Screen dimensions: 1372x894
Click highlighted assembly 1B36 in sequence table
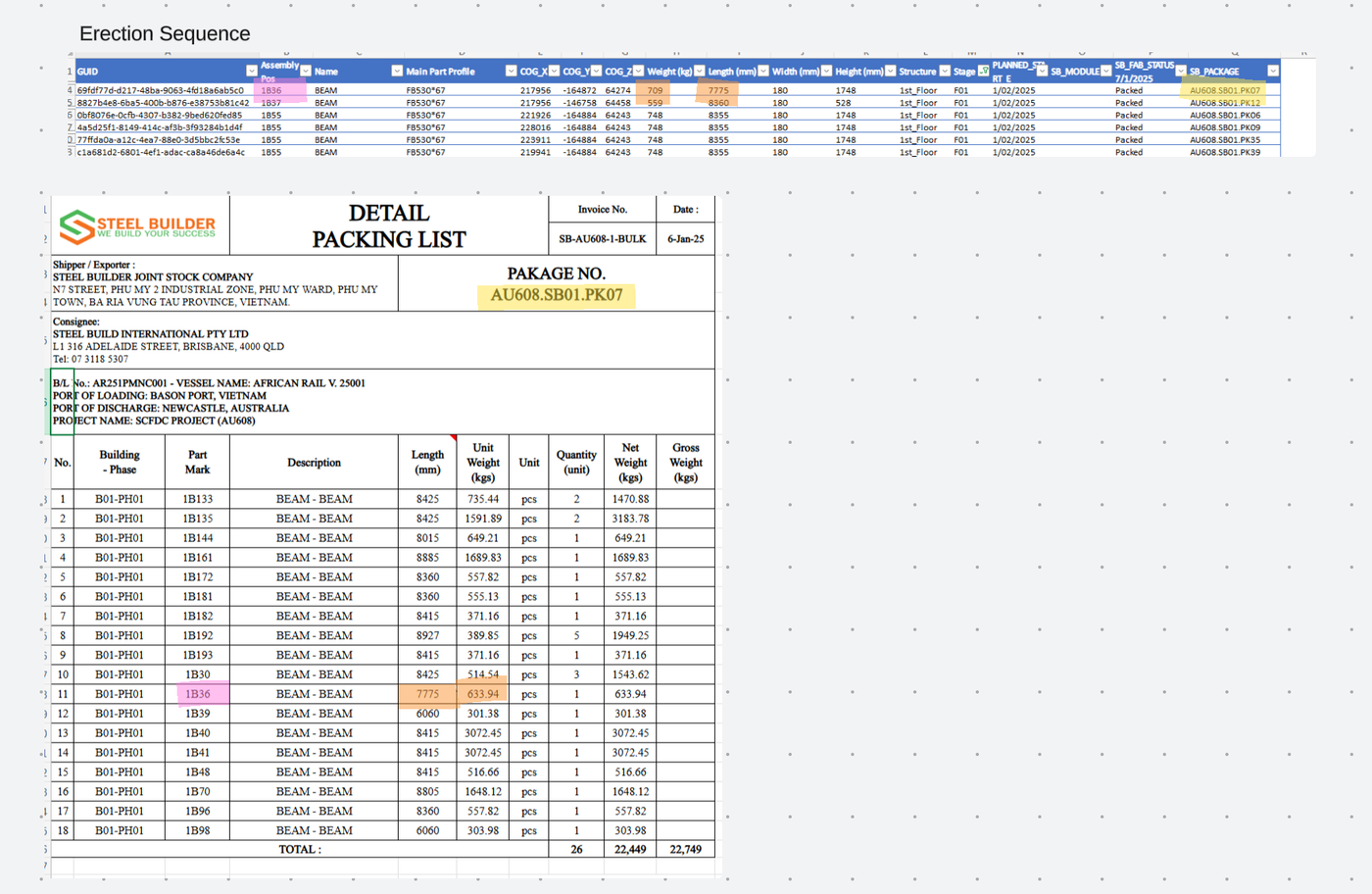click(271, 90)
